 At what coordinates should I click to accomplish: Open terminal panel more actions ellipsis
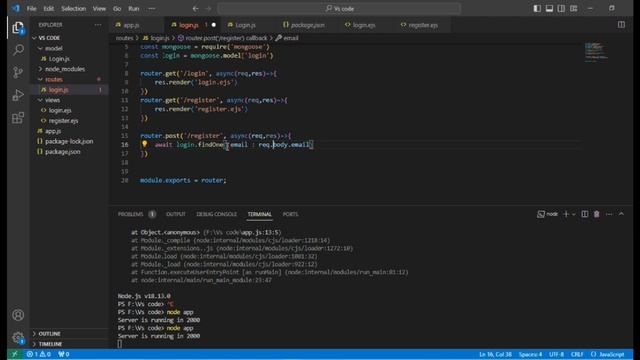coord(609,214)
